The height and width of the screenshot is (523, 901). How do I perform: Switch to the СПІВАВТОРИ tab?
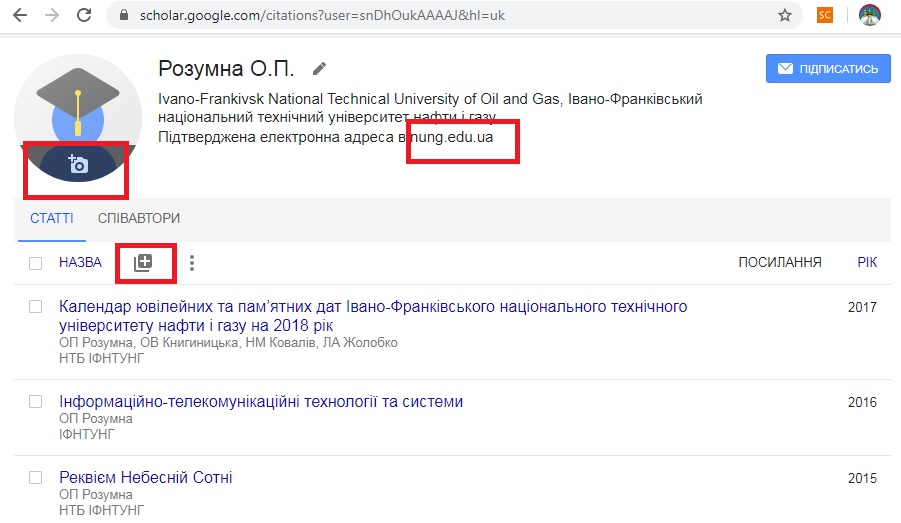click(x=138, y=218)
